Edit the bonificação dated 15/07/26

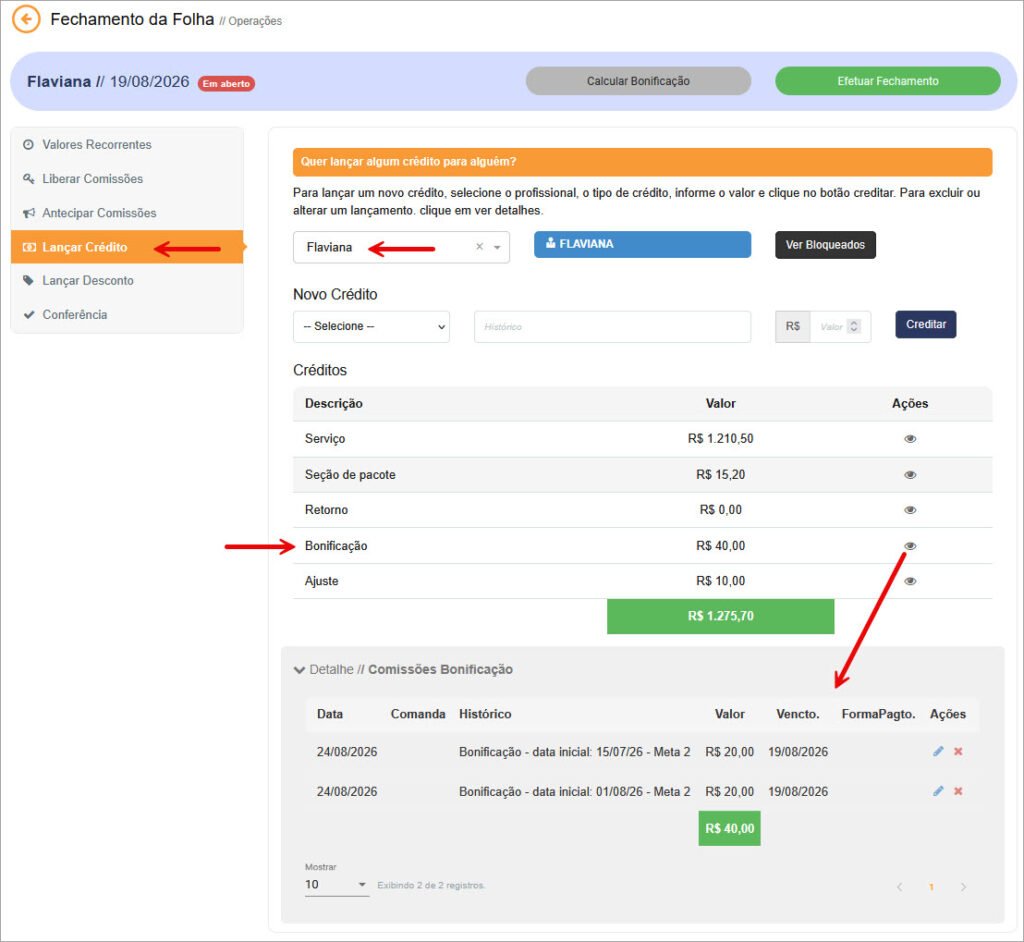[938, 751]
